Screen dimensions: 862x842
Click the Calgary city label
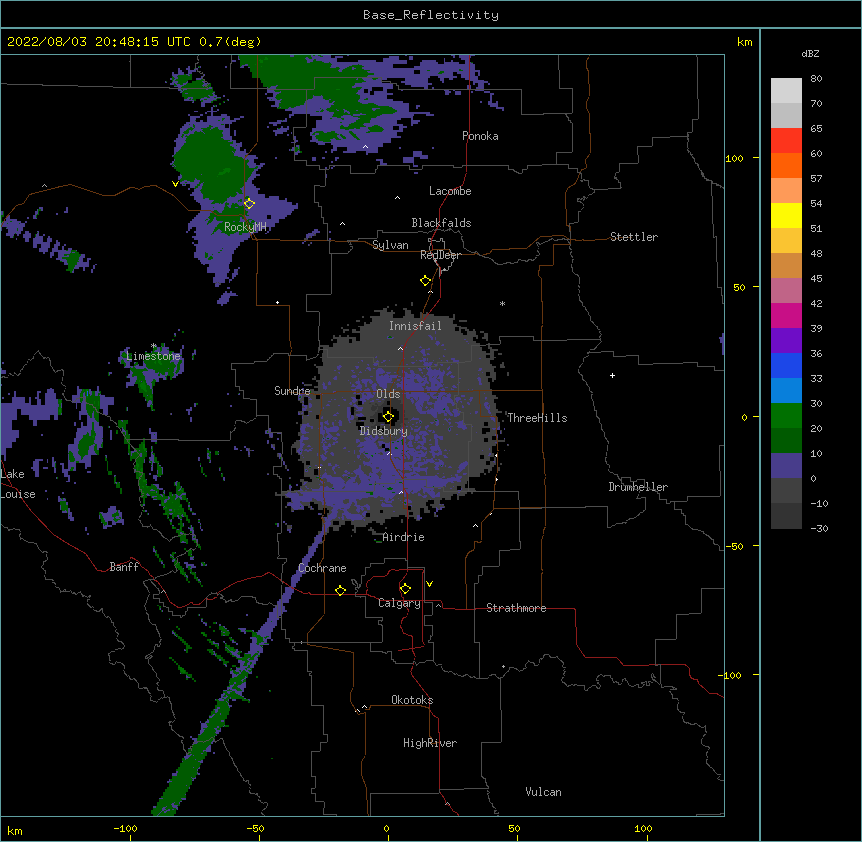[399, 603]
